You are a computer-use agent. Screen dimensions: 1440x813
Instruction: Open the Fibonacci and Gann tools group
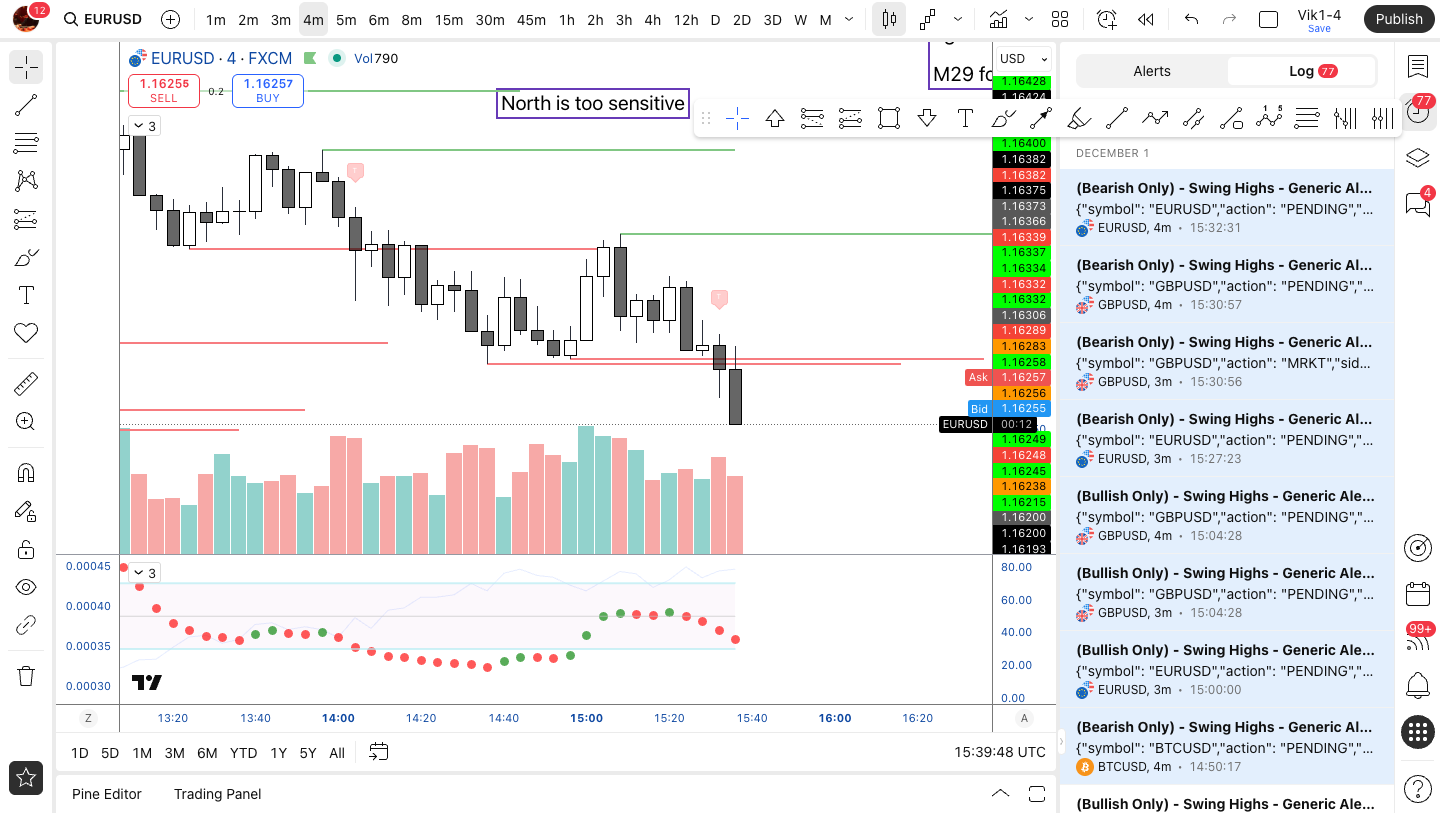26,143
